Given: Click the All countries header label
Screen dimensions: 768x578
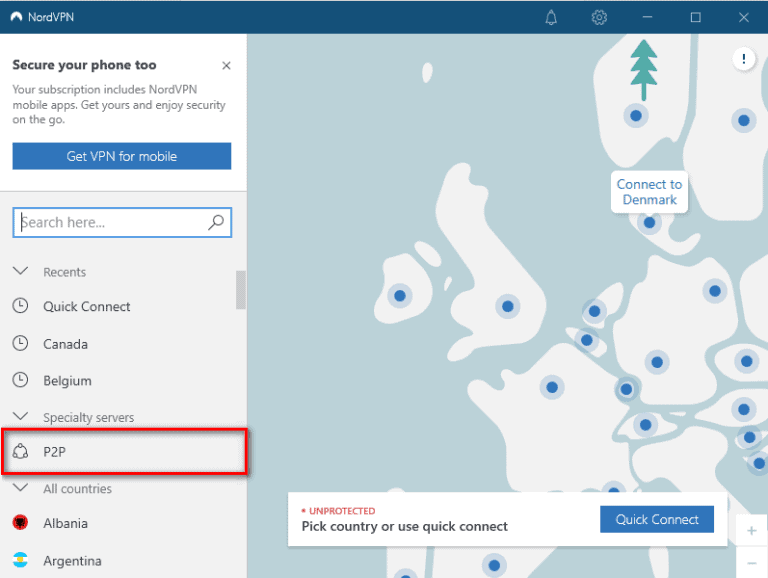Looking at the screenshot, I should (x=77, y=489).
